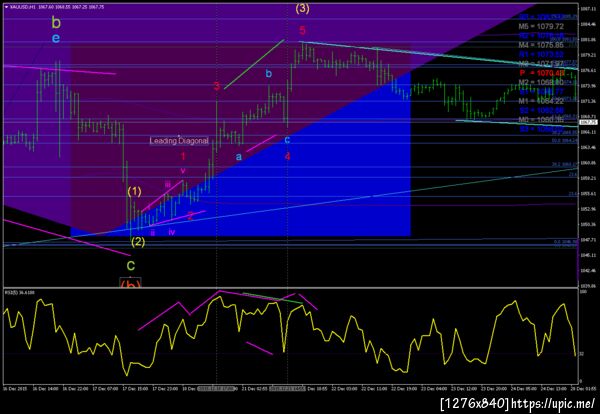600x414 pixels.
Task: Click the RSI indicator label in the lower panel
Action: pos(14,292)
